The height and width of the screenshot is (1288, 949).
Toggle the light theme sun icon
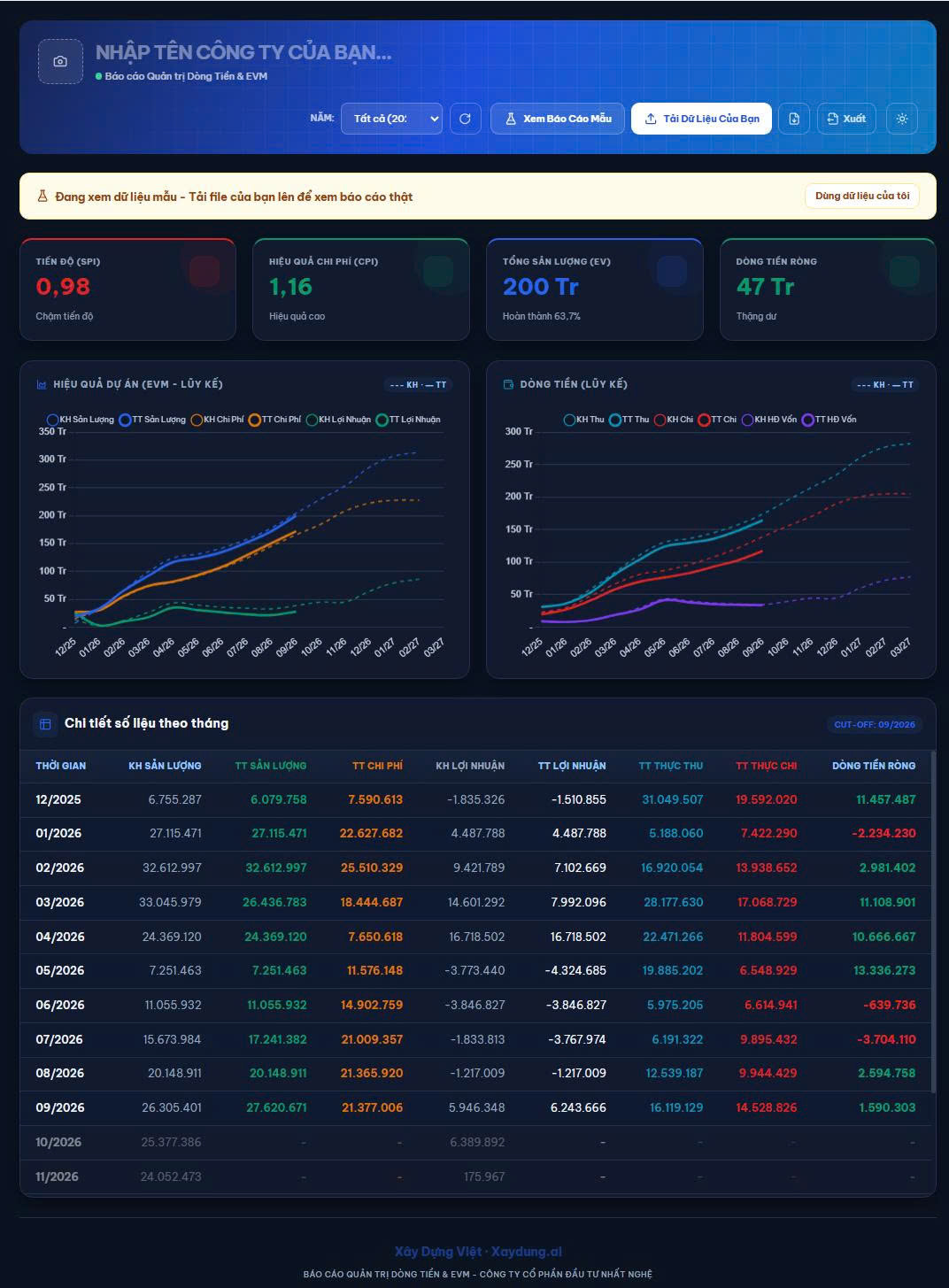(x=902, y=119)
